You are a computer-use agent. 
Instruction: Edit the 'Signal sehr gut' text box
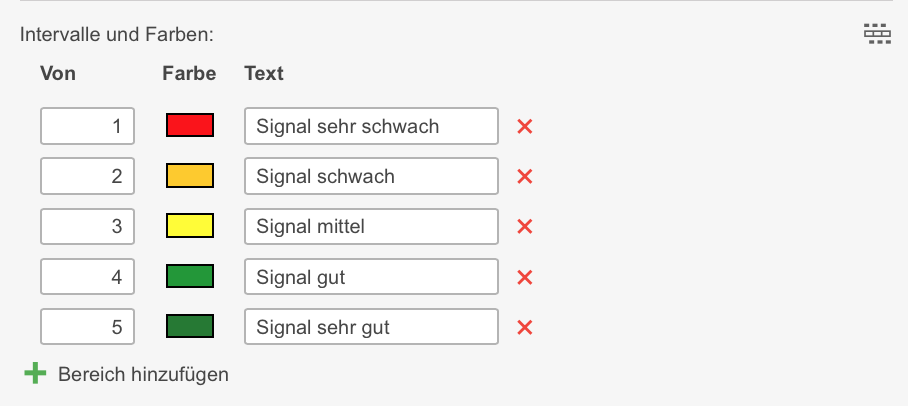click(x=371, y=326)
